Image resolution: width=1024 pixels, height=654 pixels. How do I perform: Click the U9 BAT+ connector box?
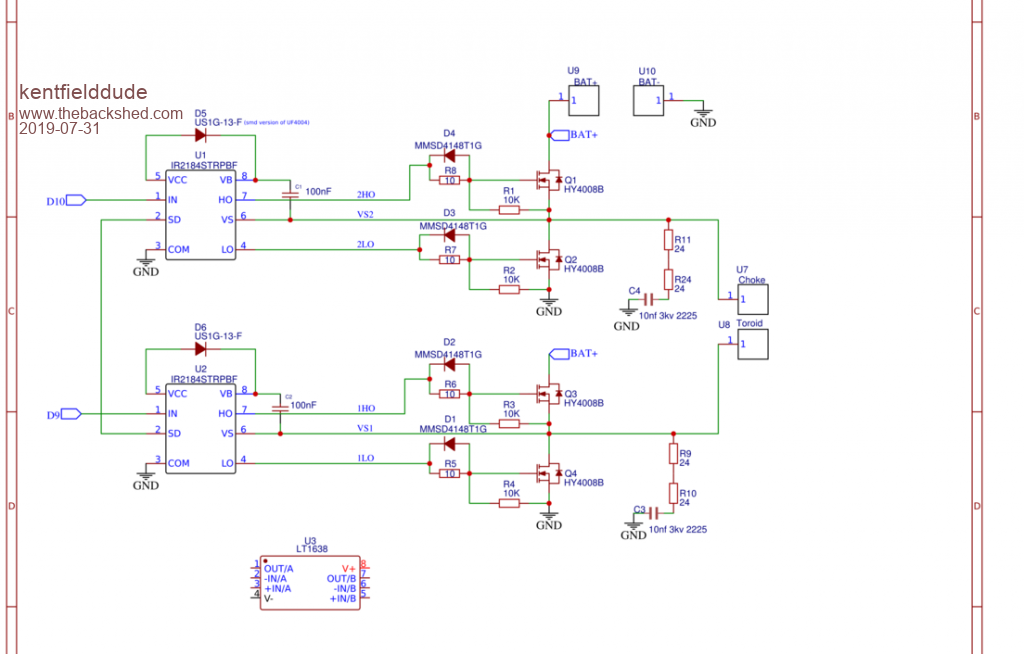coord(583,100)
